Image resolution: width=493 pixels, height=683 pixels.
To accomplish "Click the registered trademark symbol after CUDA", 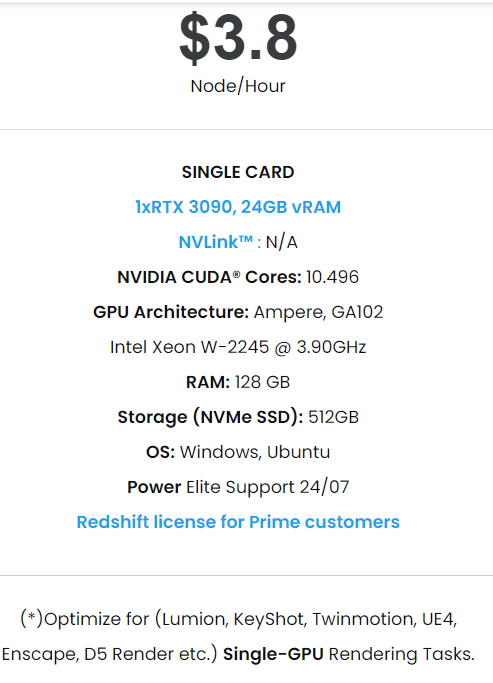I will [236, 274].
